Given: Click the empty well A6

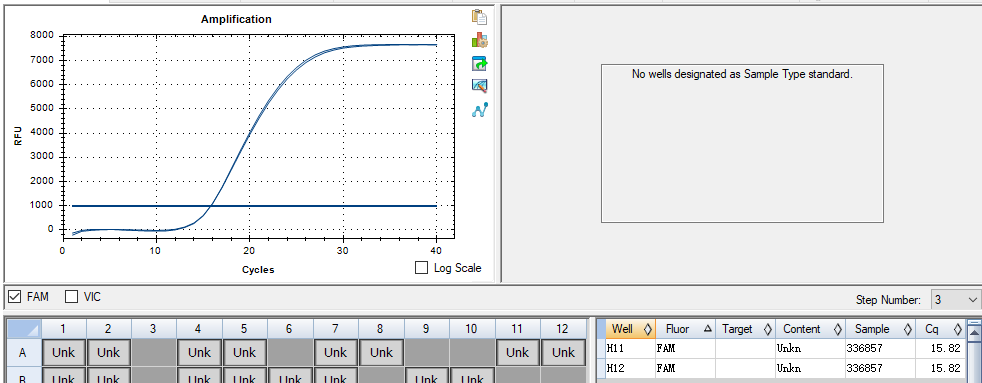Looking at the screenshot, I should click(290, 353).
